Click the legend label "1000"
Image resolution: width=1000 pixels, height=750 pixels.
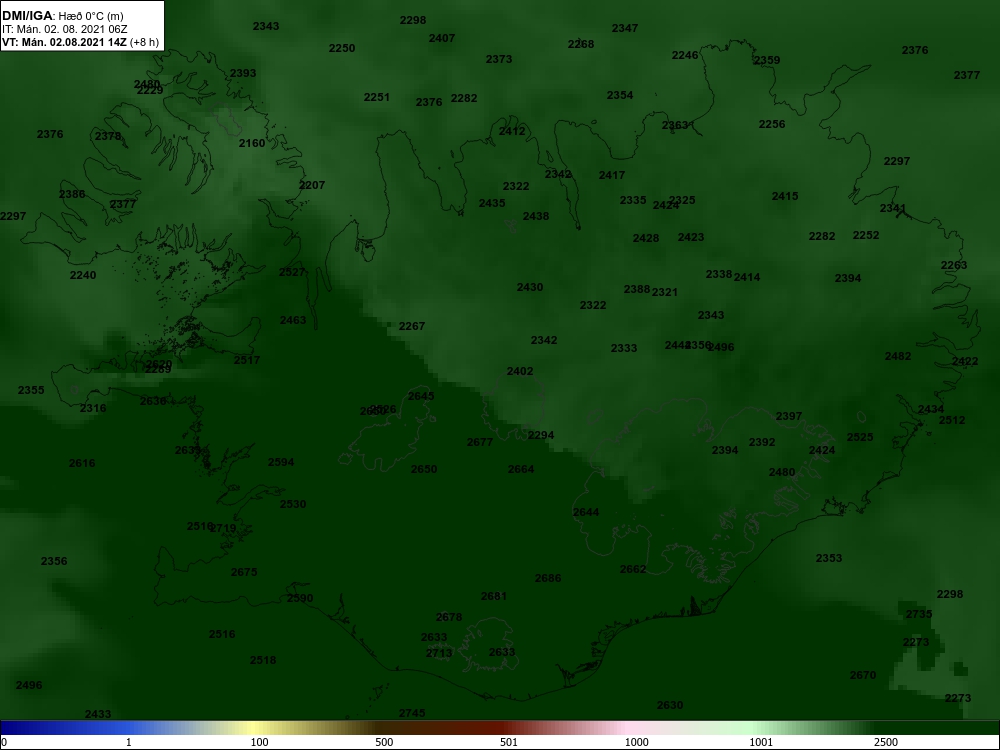(x=636, y=742)
